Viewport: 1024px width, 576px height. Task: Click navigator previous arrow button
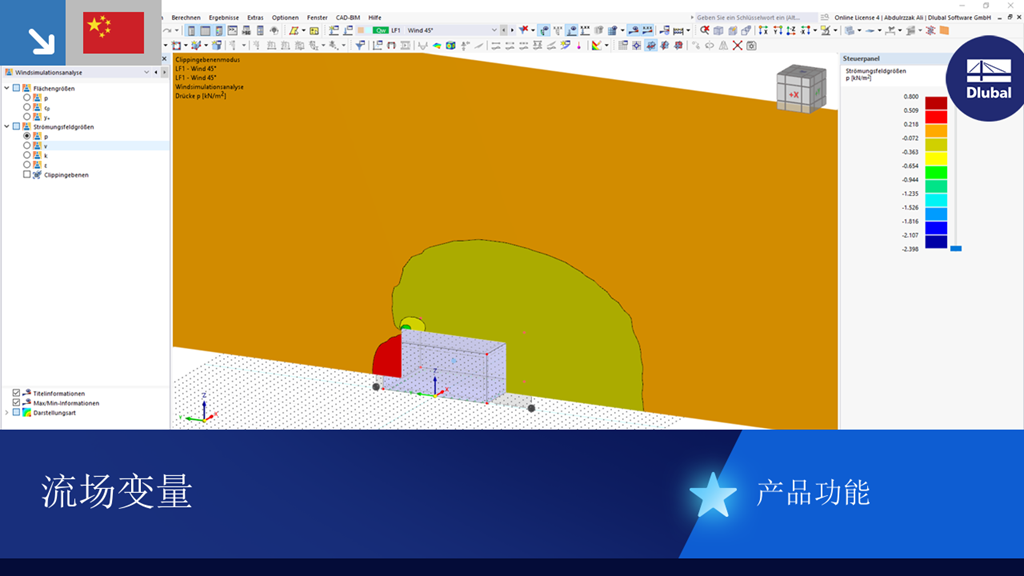pyautogui.click(x=155, y=72)
